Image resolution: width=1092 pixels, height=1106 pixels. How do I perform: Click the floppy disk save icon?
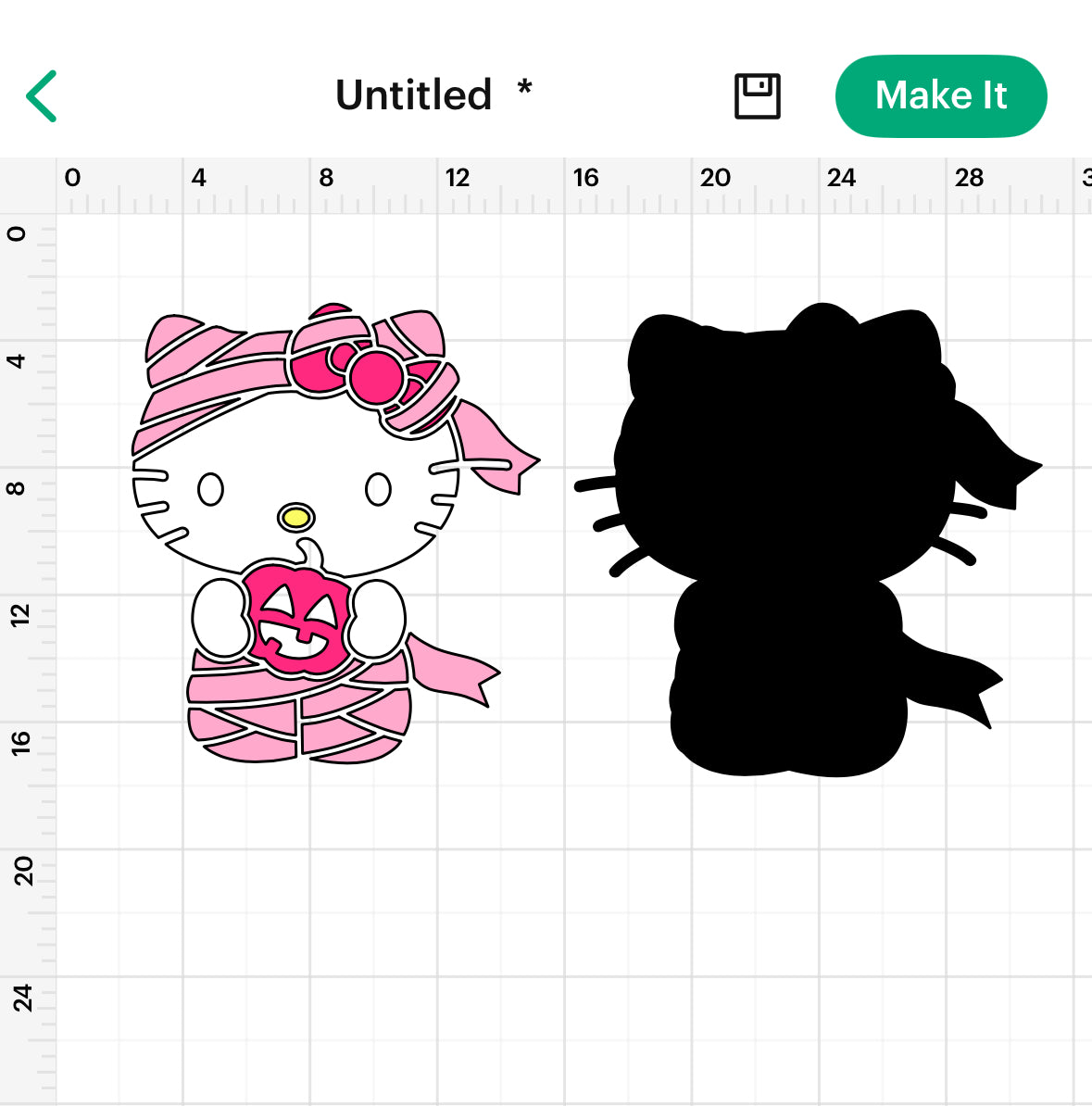(757, 96)
